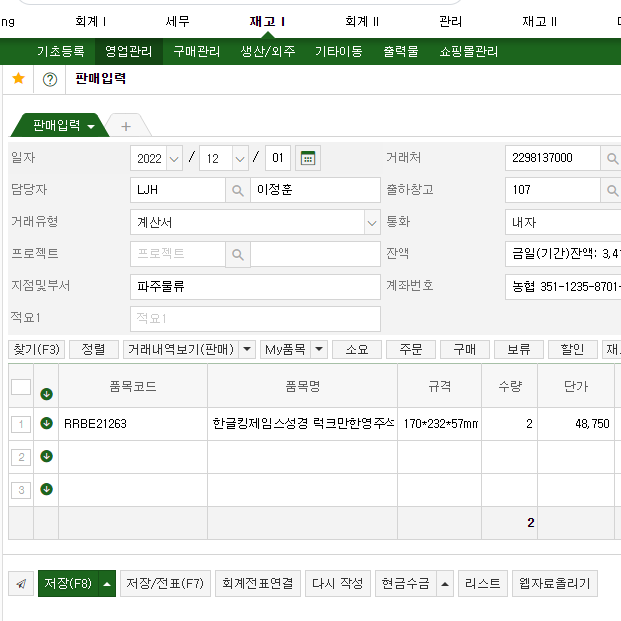Select row 1 number box
The image size is (621, 621).
pos(21,425)
